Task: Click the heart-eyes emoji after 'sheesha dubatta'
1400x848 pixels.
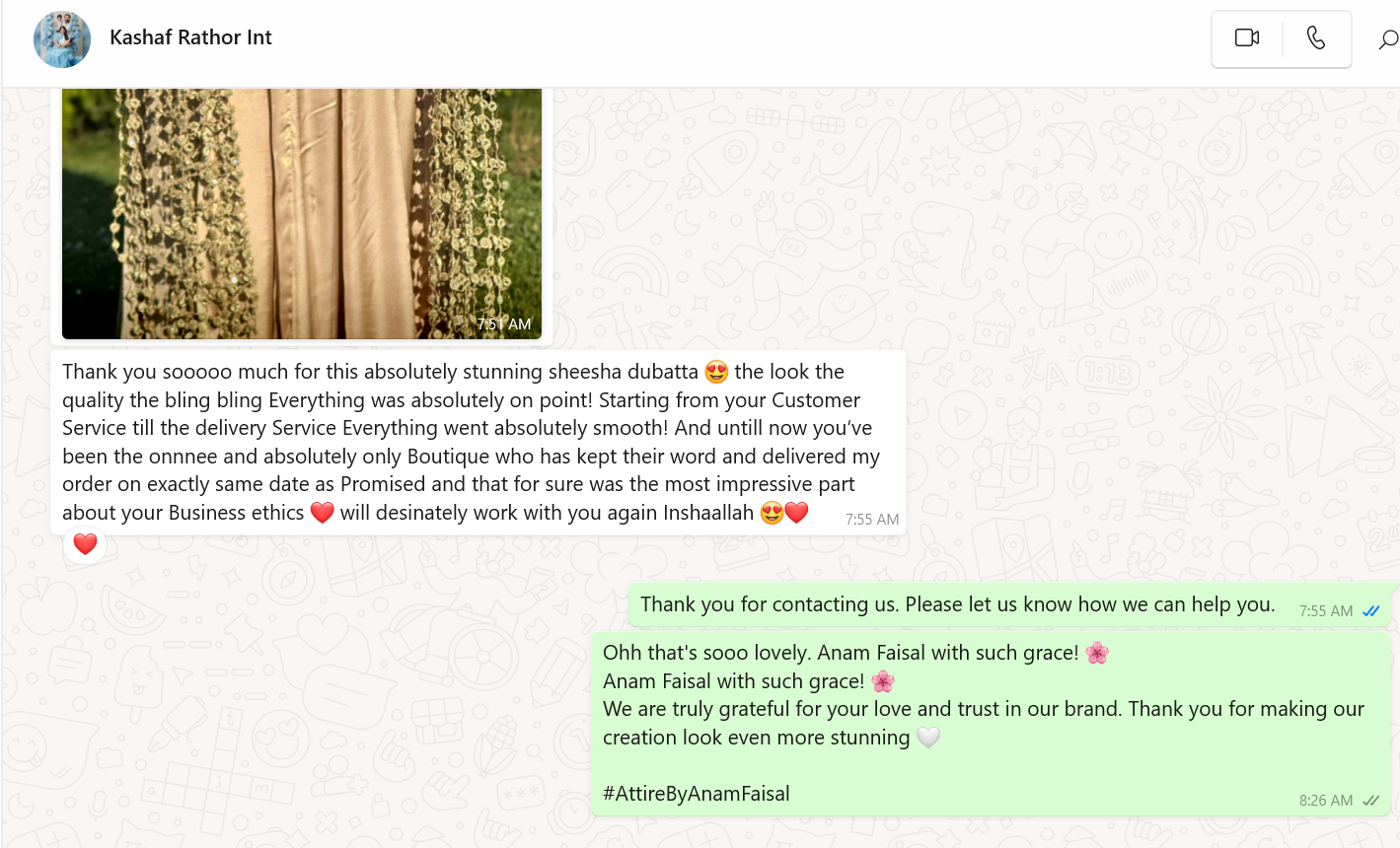Action: (716, 373)
